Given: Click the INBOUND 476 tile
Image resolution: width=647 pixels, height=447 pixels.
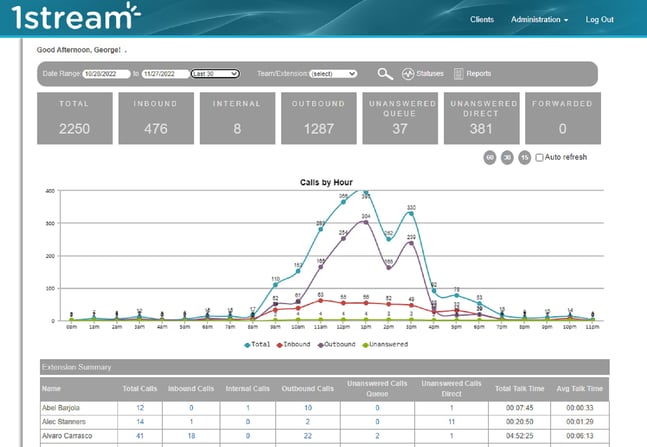Looking at the screenshot, I should click(x=156, y=118).
